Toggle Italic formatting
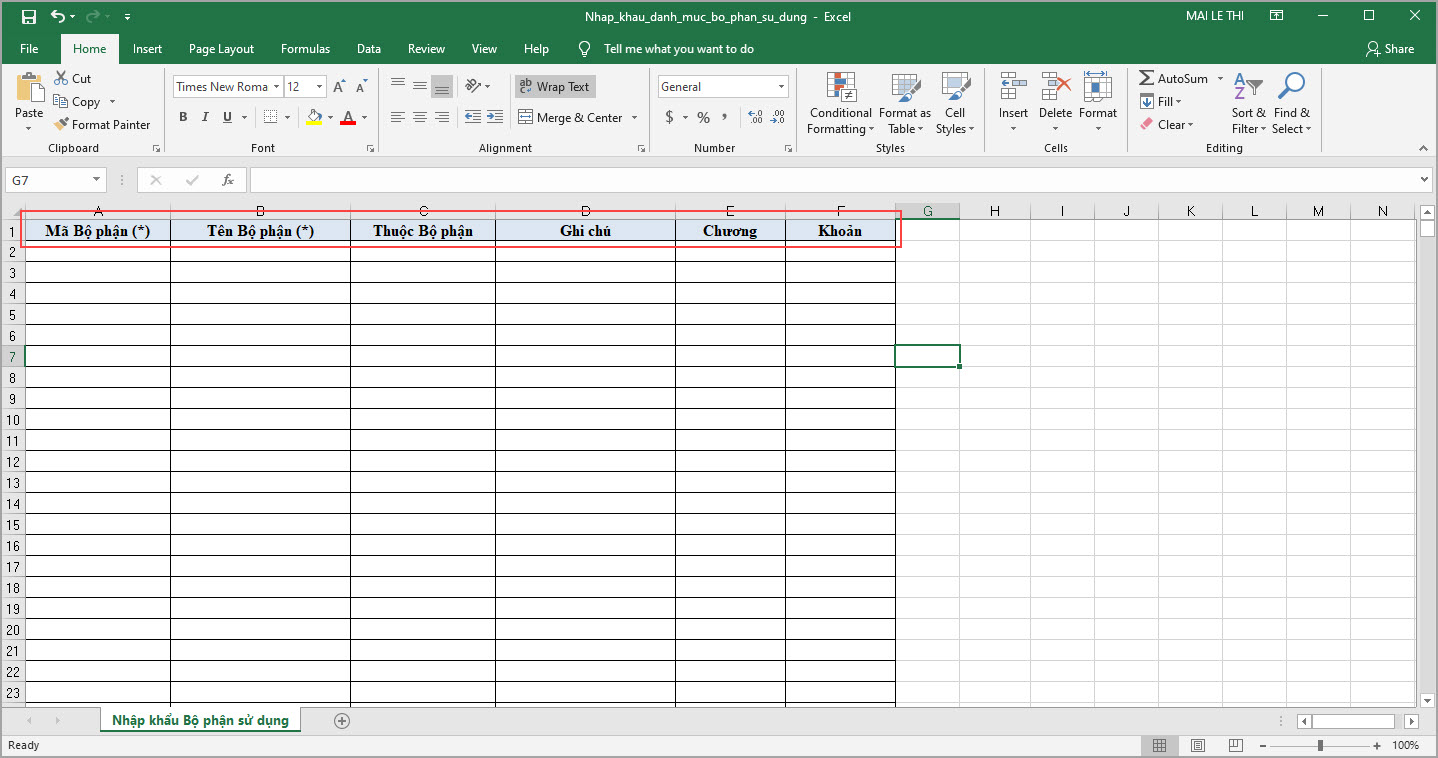Image resolution: width=1438 pixels, height=758 pixels. pos(205,117)
